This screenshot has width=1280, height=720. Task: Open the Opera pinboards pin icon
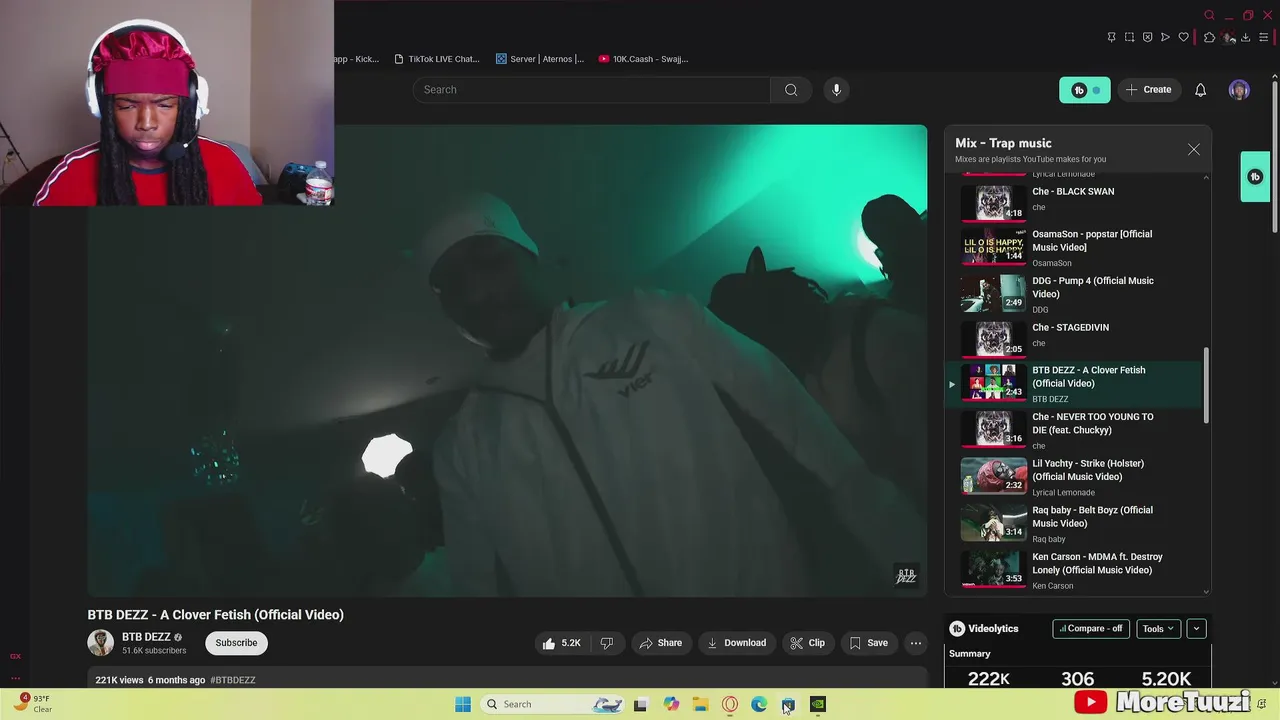click(x=1111, y=38)
